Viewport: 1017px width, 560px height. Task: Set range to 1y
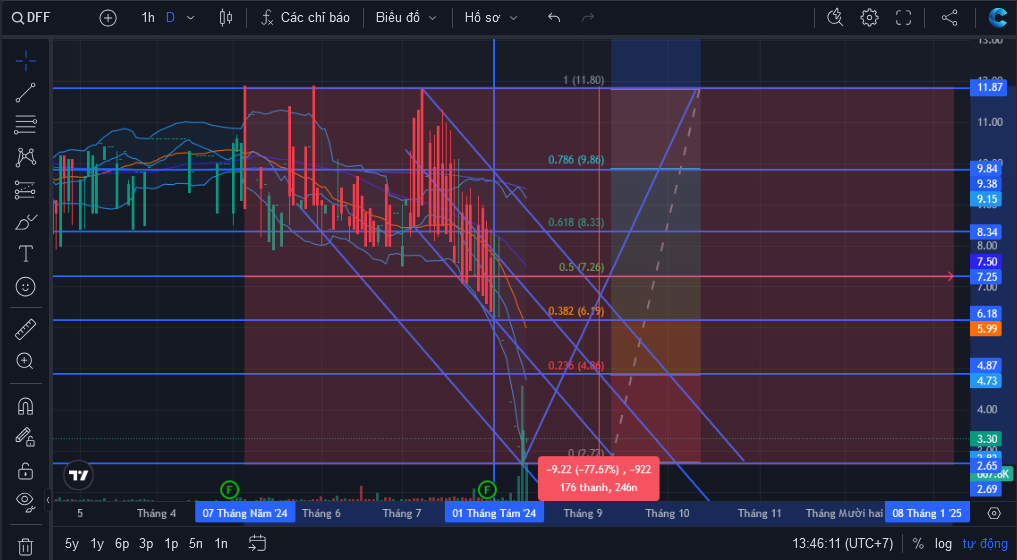click(x=97, y=544)
